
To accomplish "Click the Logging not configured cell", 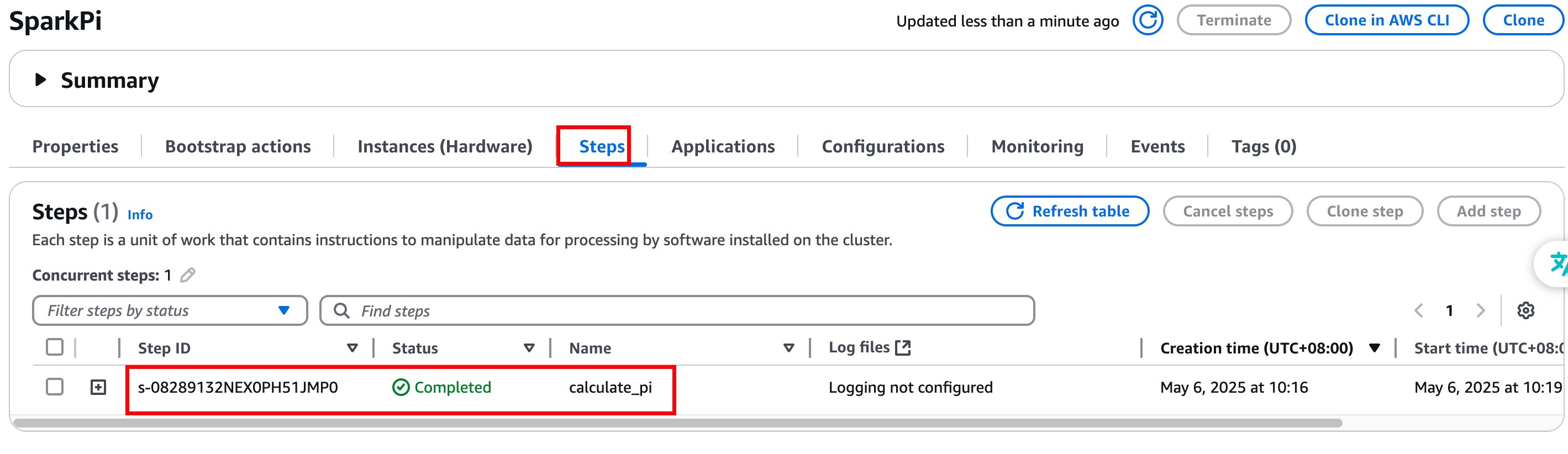I will pyautogui.click(x=910, y=387).
